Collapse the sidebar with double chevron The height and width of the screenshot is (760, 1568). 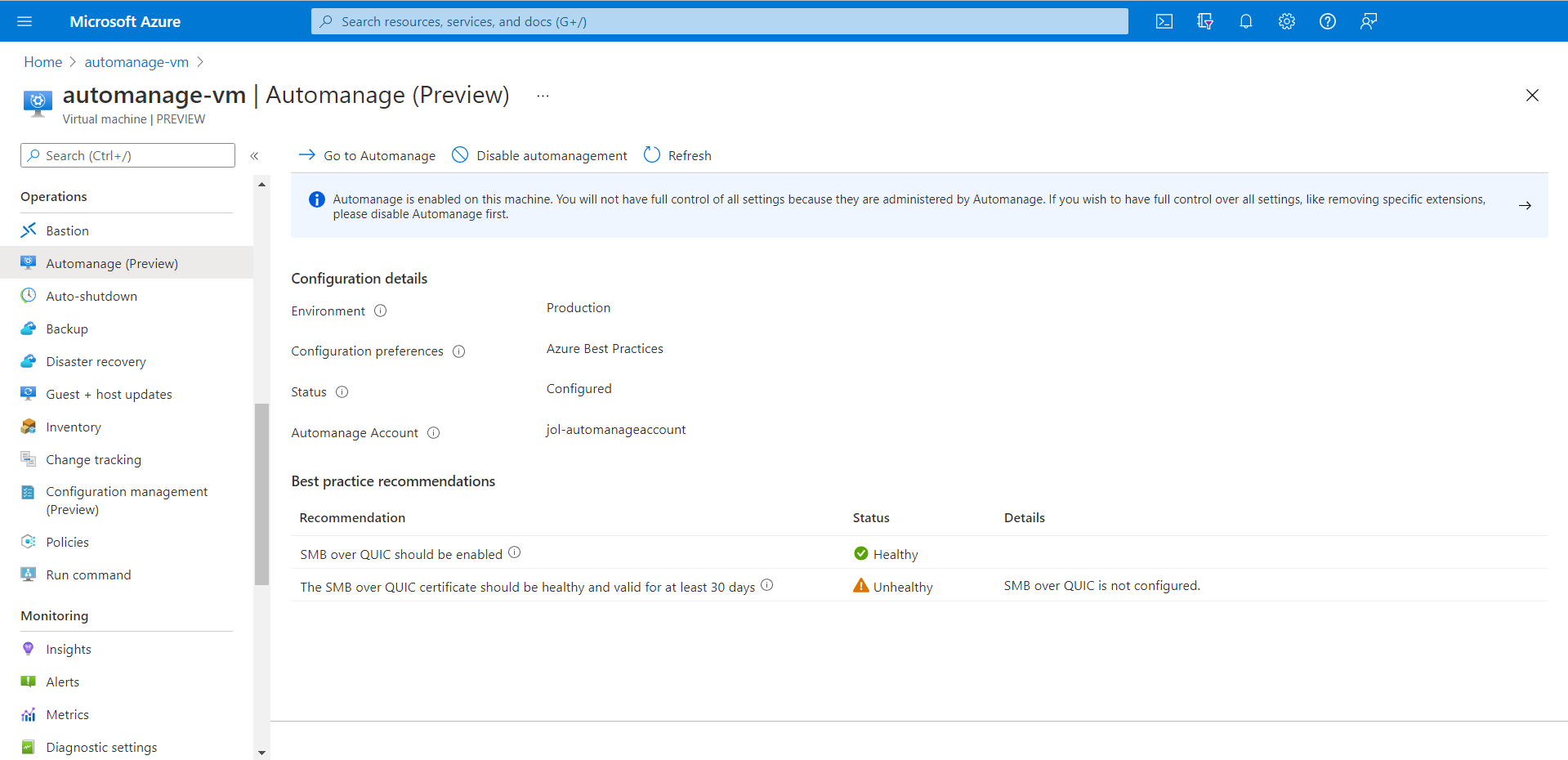[x=254, y=155]
